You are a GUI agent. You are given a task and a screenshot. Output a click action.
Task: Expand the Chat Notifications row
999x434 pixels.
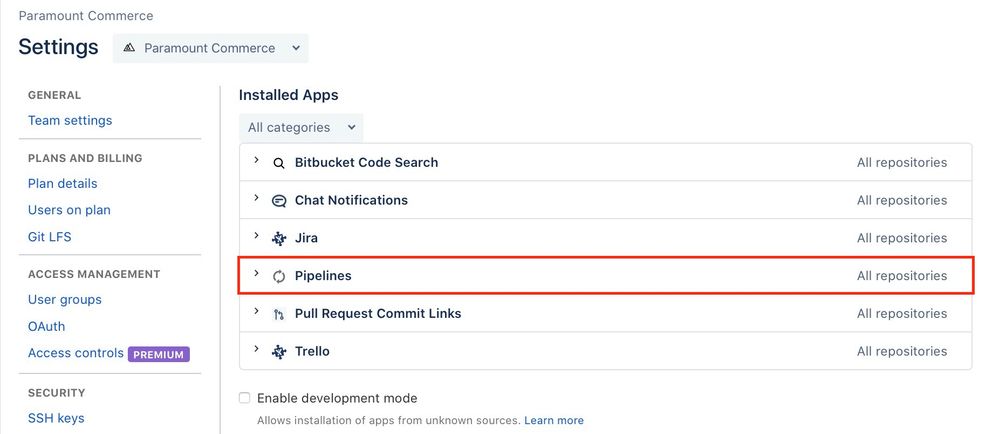click(x=256, y=198)
